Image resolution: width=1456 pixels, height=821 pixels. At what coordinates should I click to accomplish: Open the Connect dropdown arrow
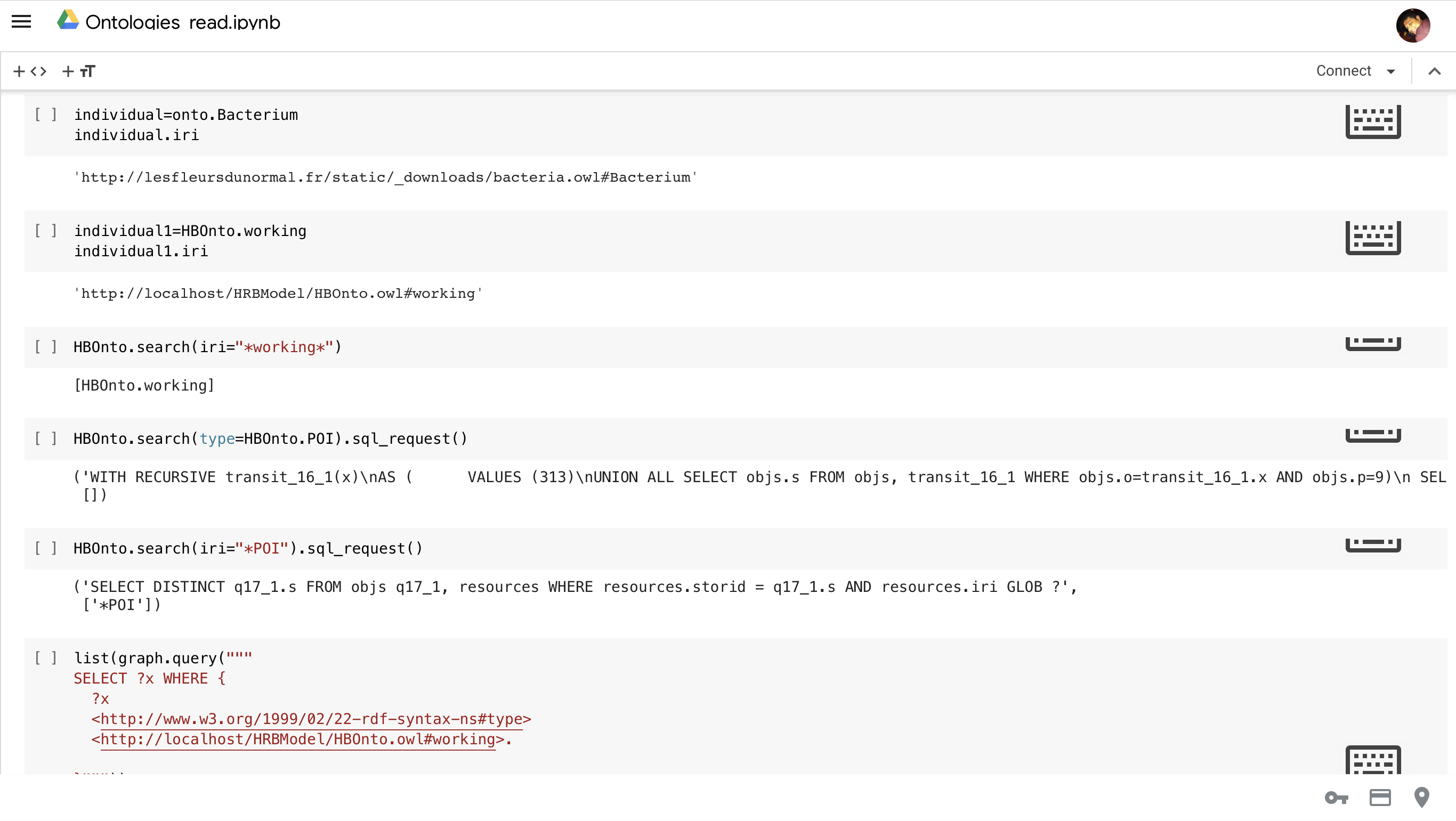coord(1391,71)
